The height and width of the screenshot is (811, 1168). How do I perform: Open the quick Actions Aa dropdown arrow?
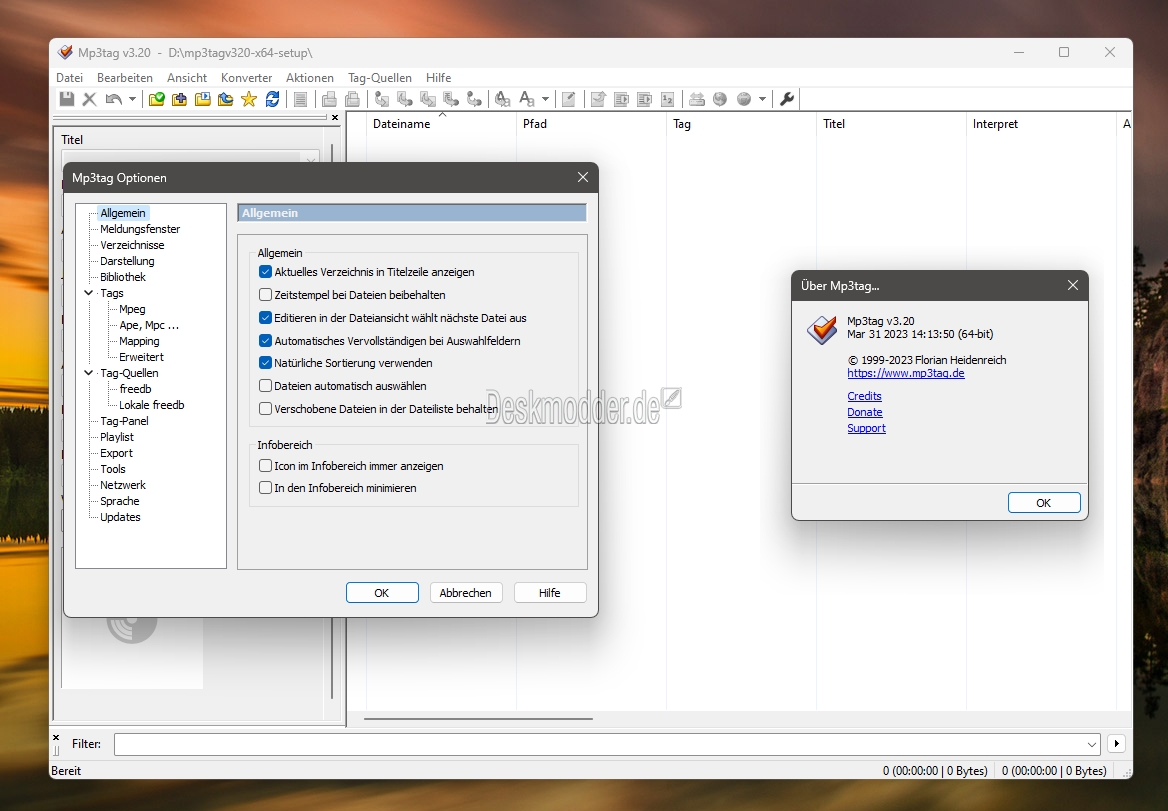point(545,99)
